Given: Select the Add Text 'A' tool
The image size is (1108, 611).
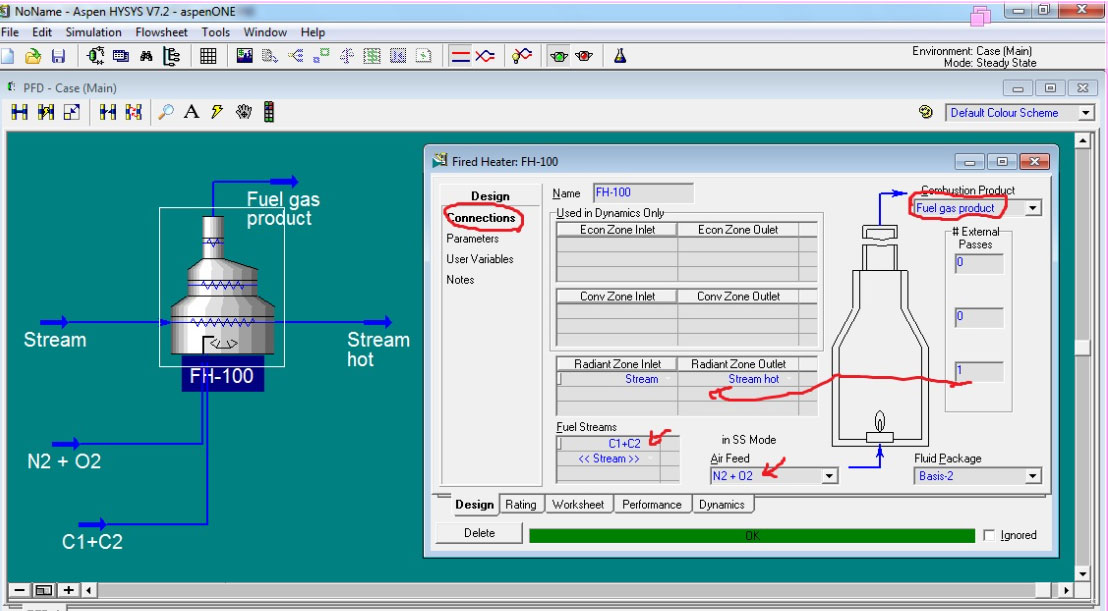Looking at the screenshot, I should (x=191, y=113).
